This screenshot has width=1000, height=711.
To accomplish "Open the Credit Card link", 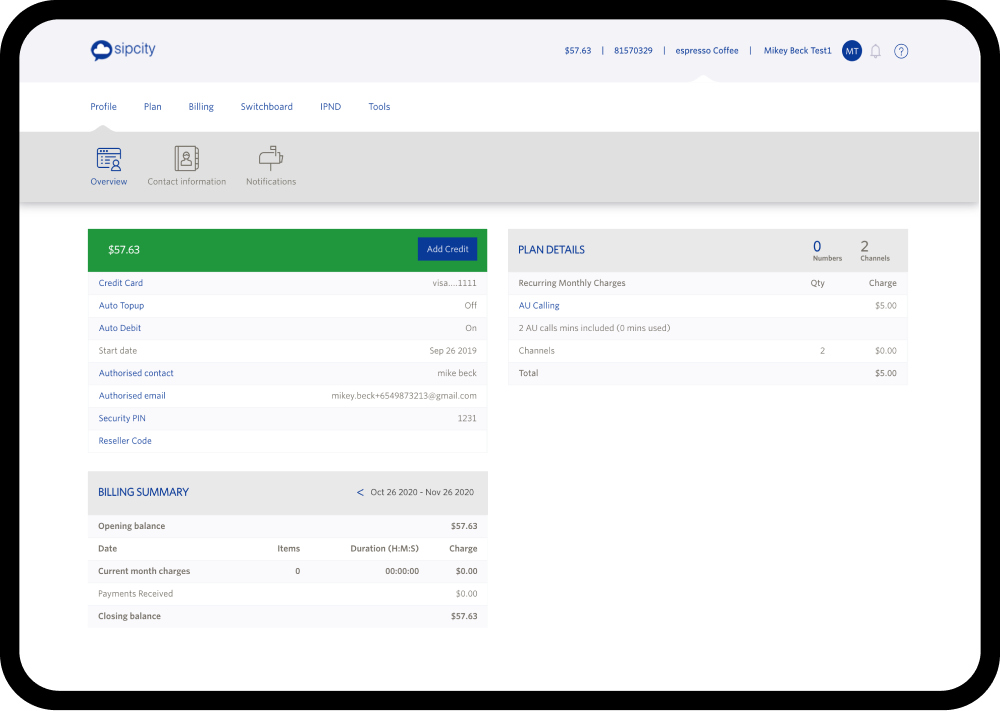I will tap(120, 283).
